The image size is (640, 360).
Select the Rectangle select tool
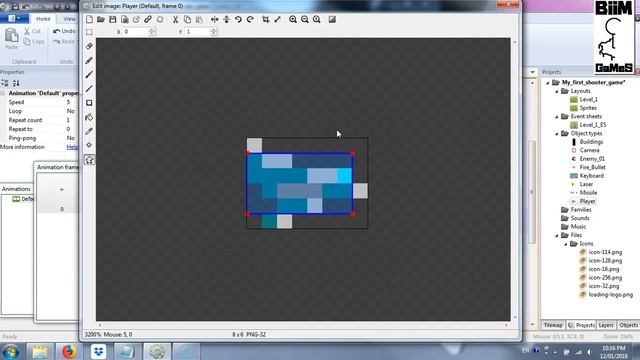89,32
